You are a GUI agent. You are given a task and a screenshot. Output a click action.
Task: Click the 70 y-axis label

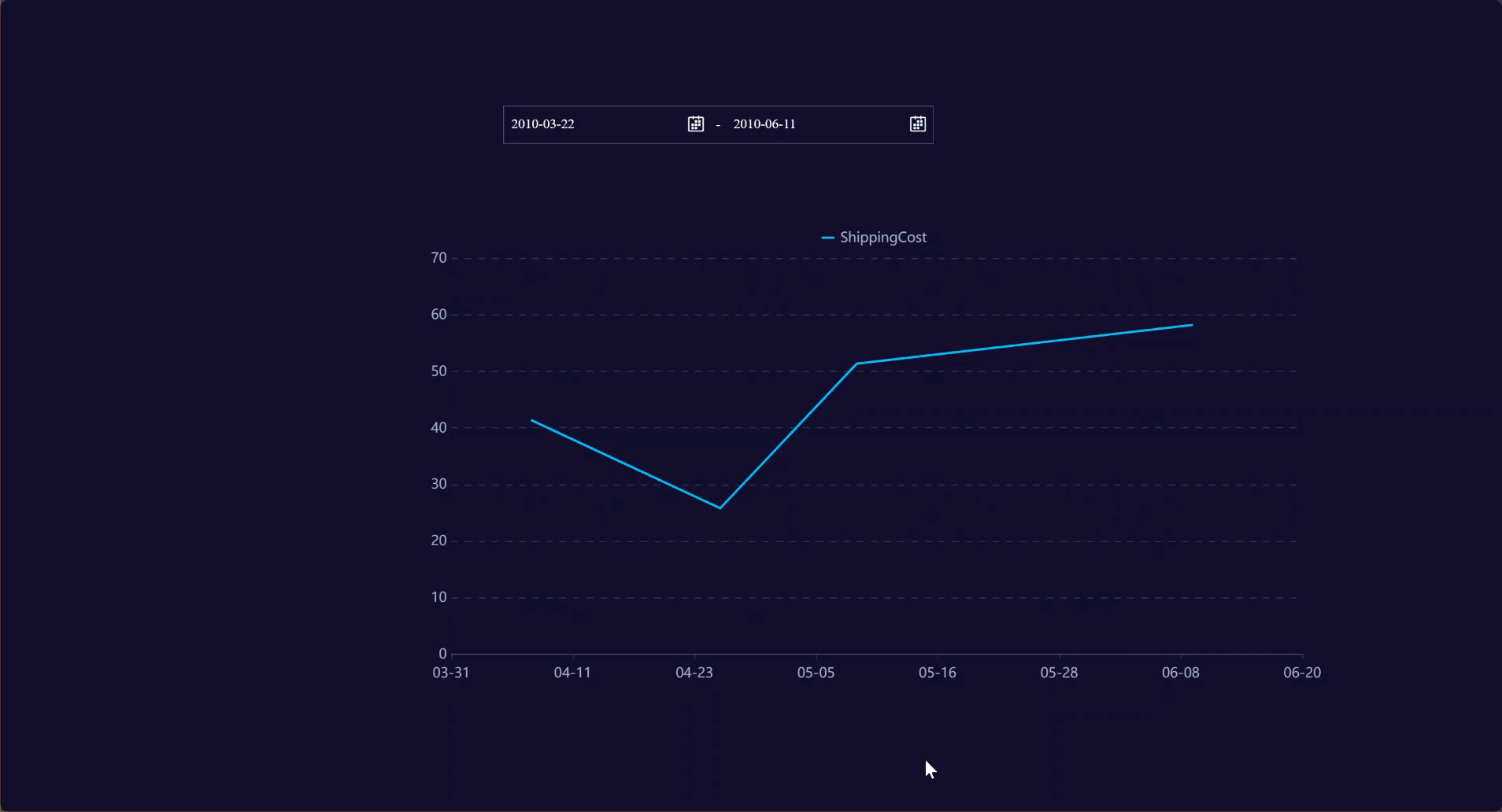coord(438,258)
